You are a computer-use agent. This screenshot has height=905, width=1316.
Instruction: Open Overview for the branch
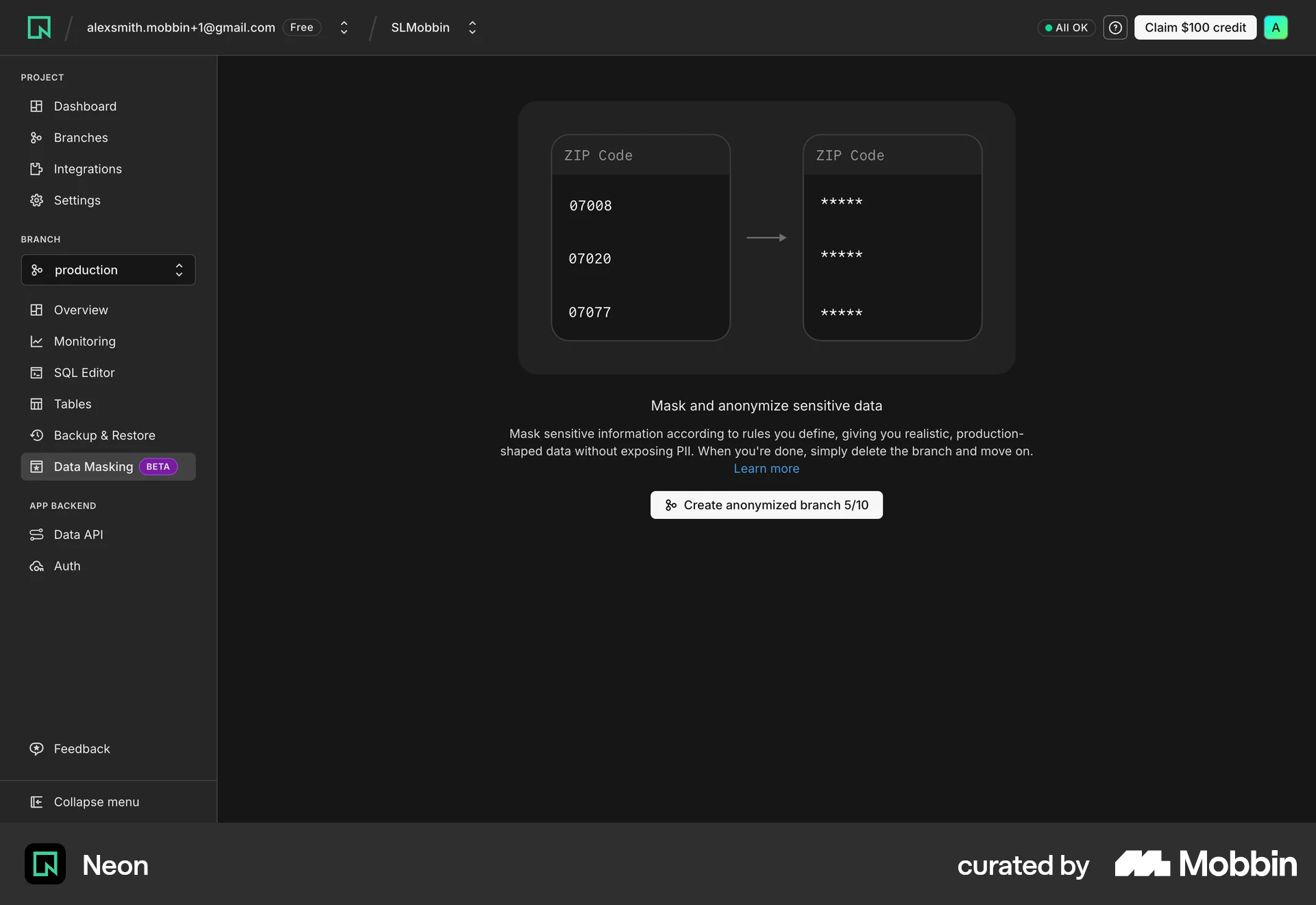[108, 310]
